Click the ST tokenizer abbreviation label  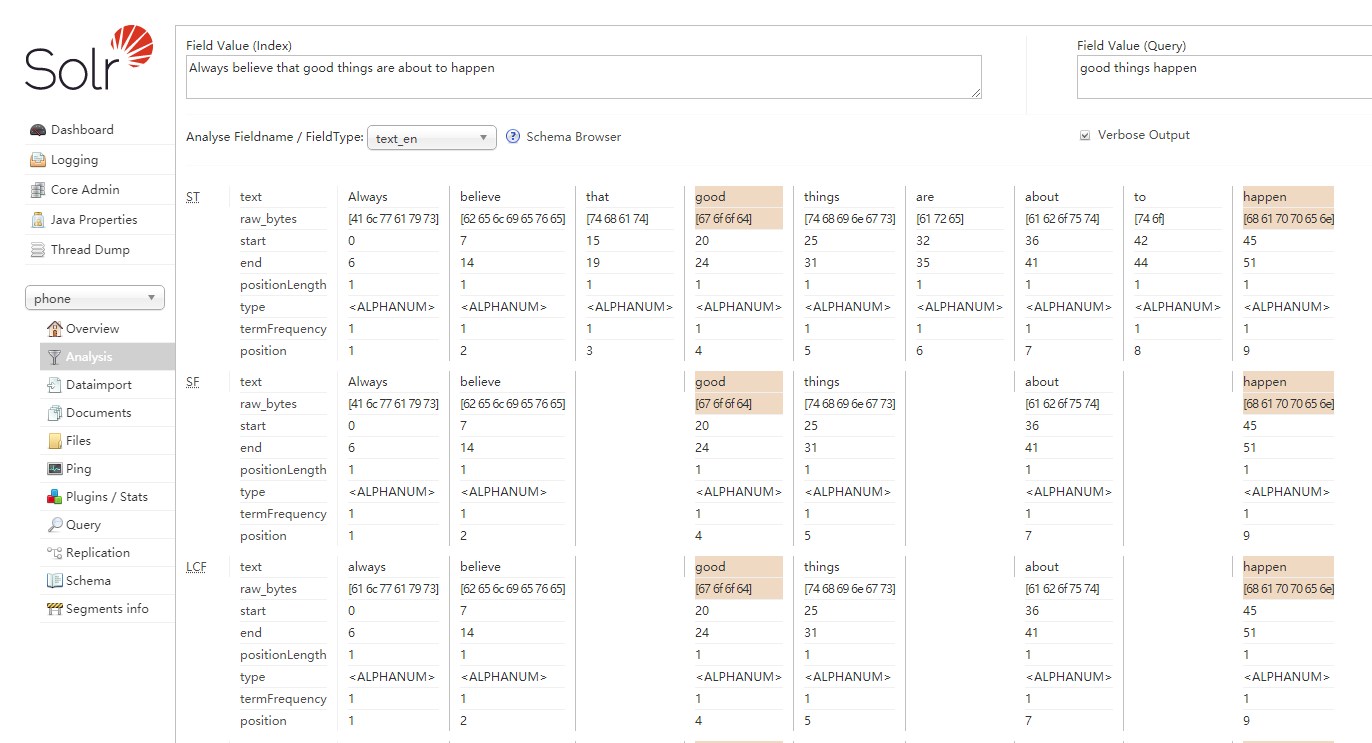coord(192,197)
